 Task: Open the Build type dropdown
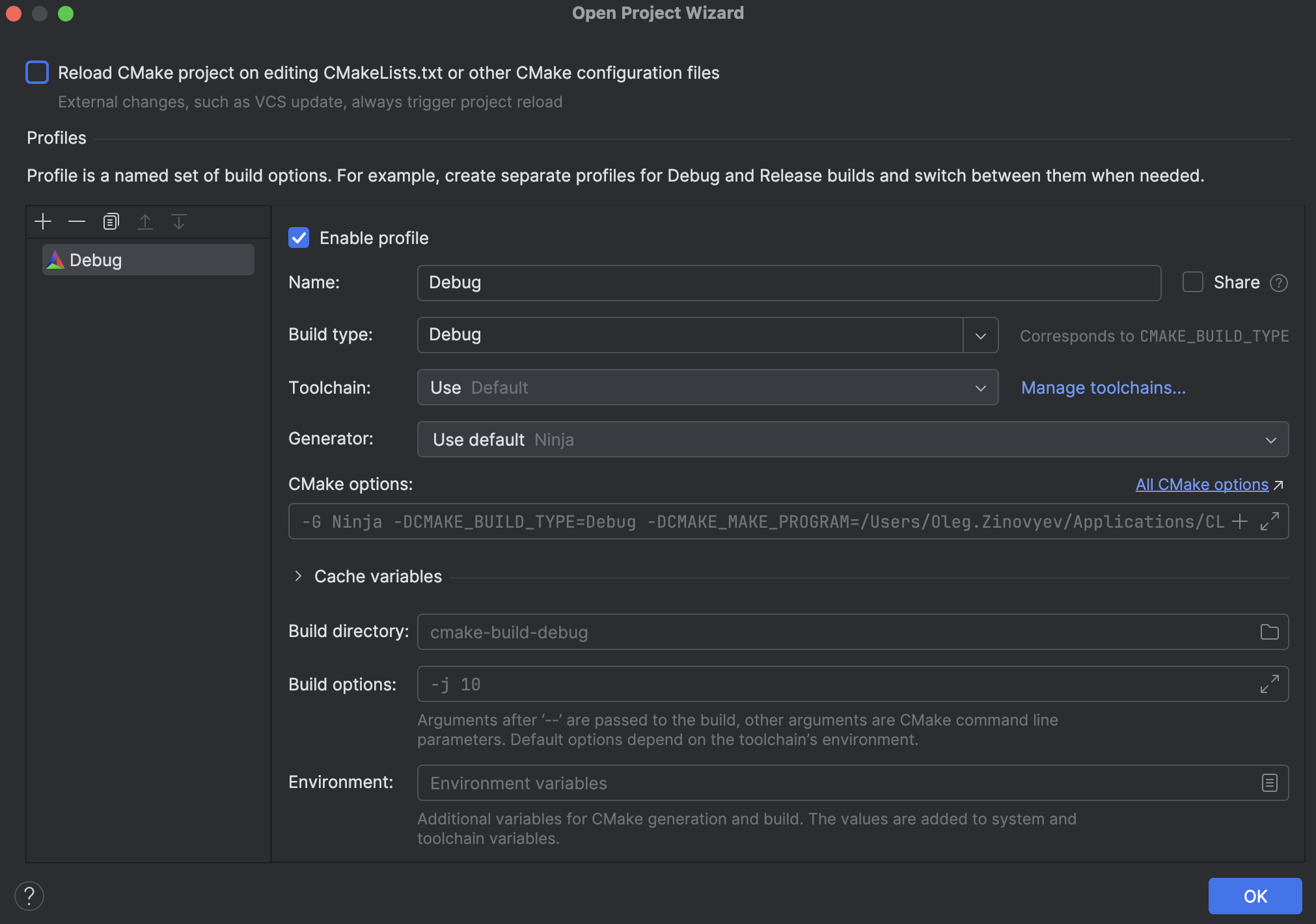[980, 335]
